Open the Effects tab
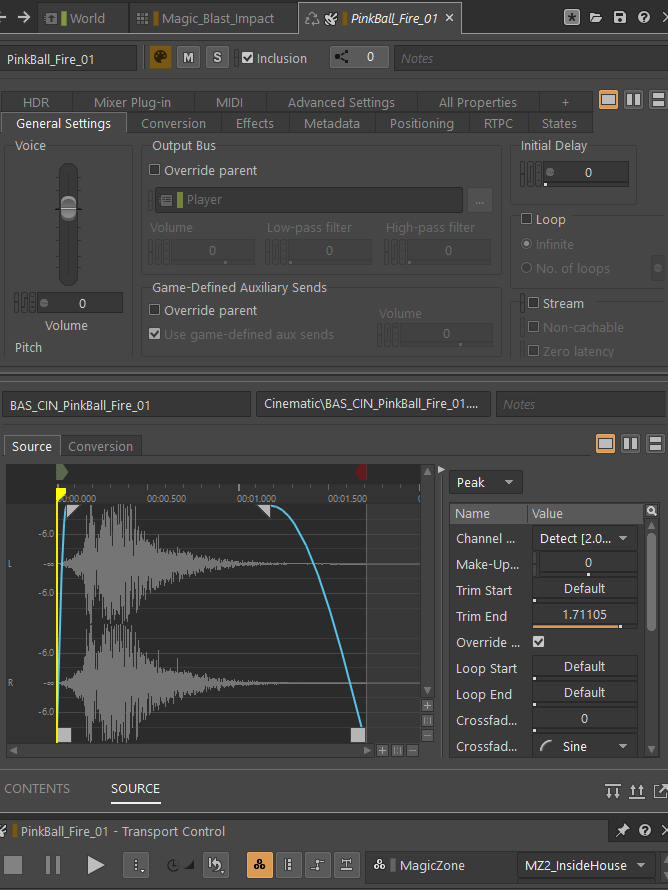 [x=254, y=123]
